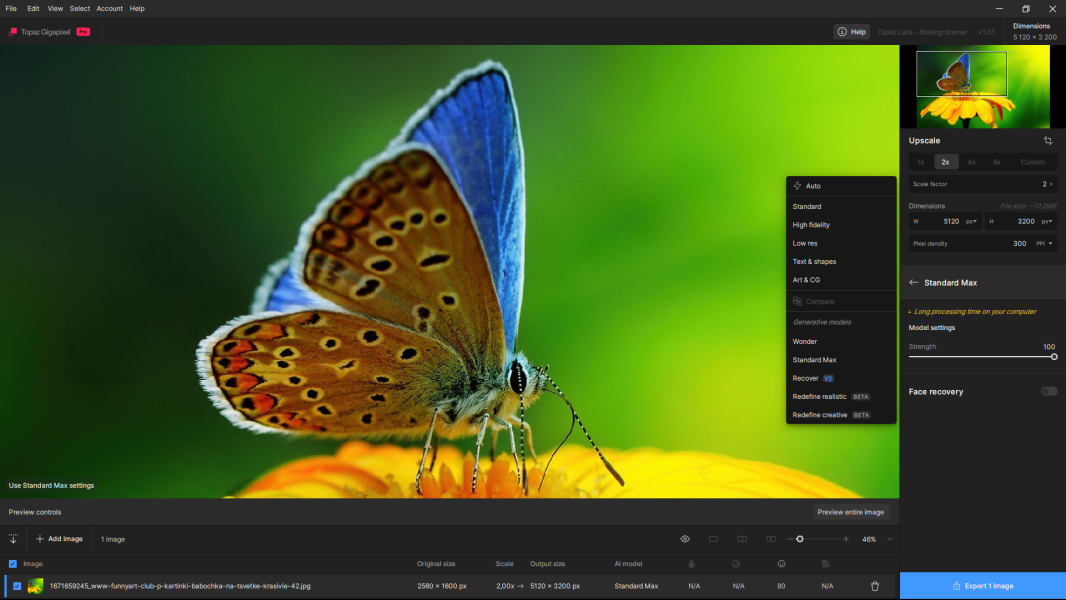Choose High fidelity from the model list
This screenshot has height=600, width=1066.
click(x=811, y=225)
